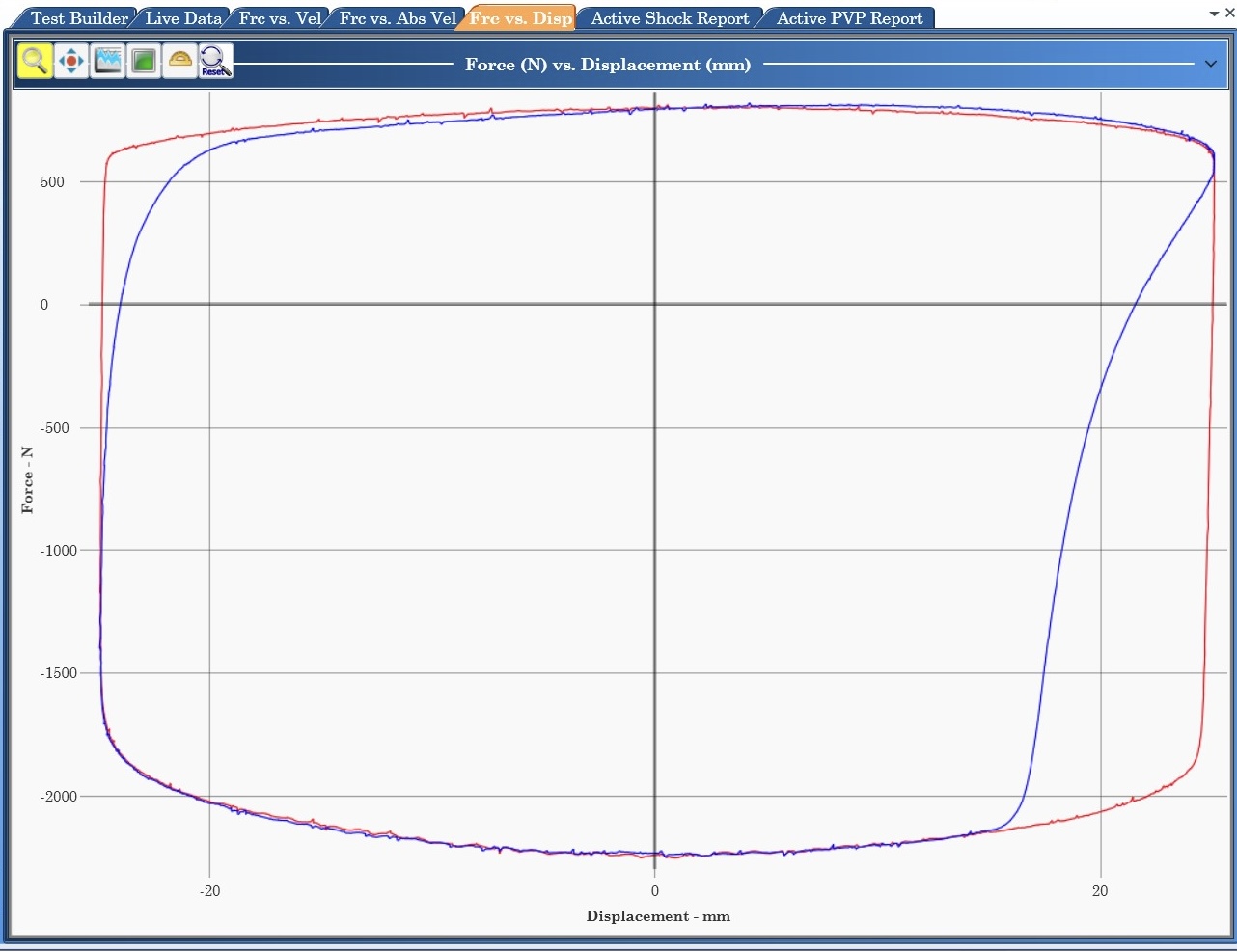
Task: Open the Active PVP Report tab
Action: [x=849, y=18]
